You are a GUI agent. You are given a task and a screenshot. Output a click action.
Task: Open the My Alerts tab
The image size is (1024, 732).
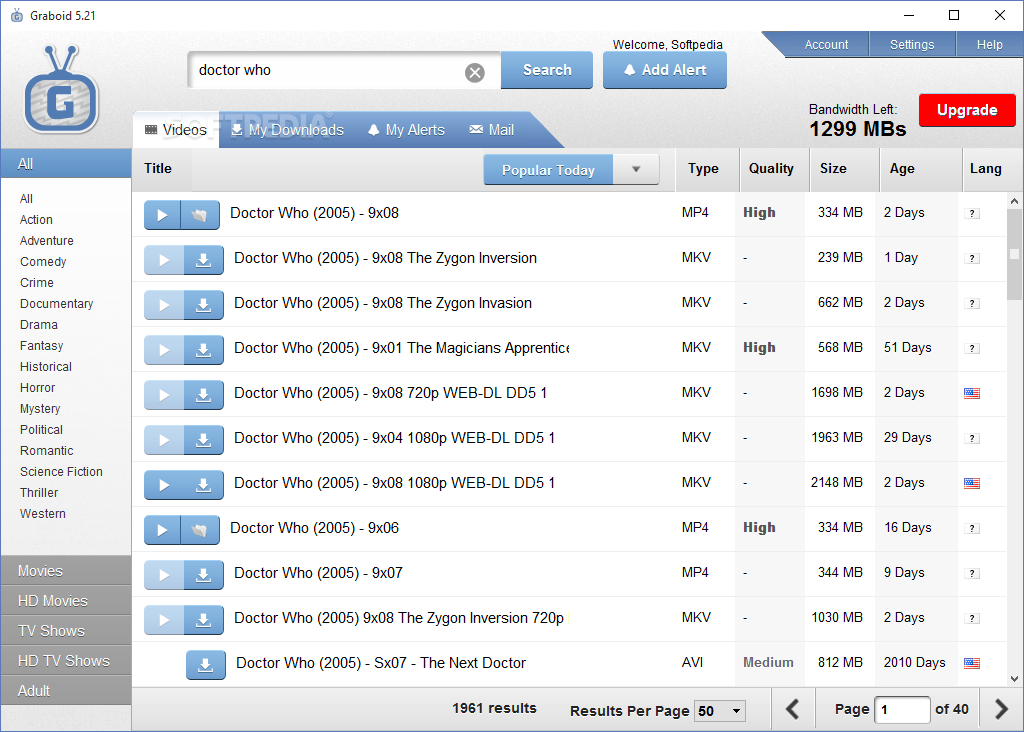point(406,130)
